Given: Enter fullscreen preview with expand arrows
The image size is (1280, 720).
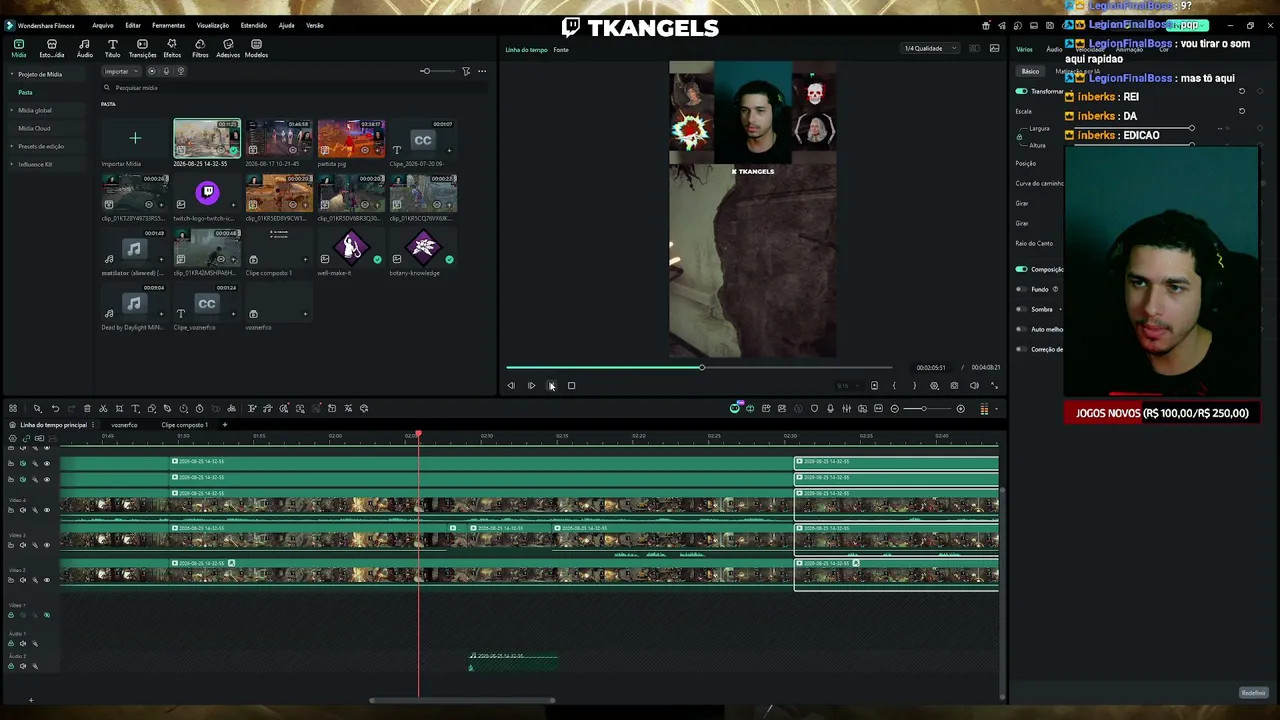Looking at the screenshot, I should point(994,385).
